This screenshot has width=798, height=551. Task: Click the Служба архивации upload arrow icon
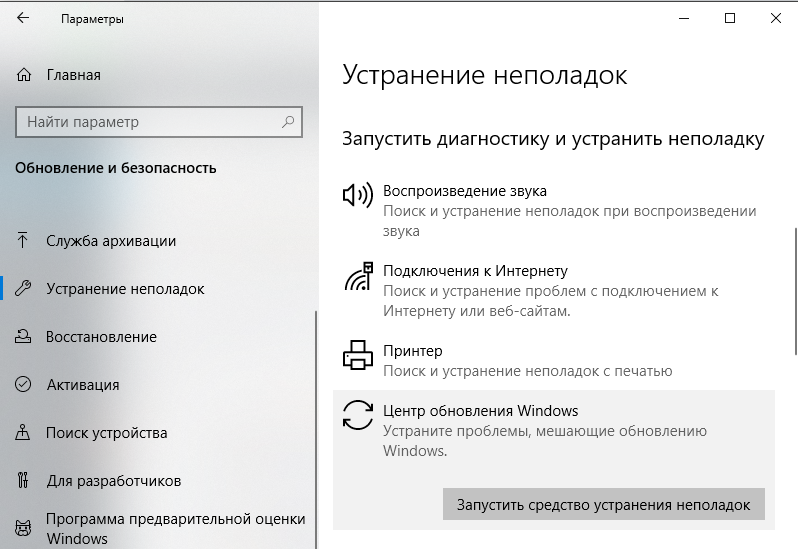coord(22,240)
